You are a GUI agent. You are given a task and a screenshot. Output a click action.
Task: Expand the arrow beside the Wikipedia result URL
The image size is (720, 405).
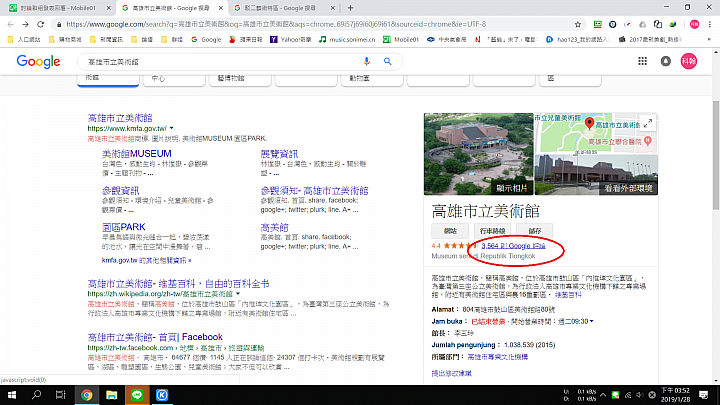pyautogui.click(x=238, y=293)
